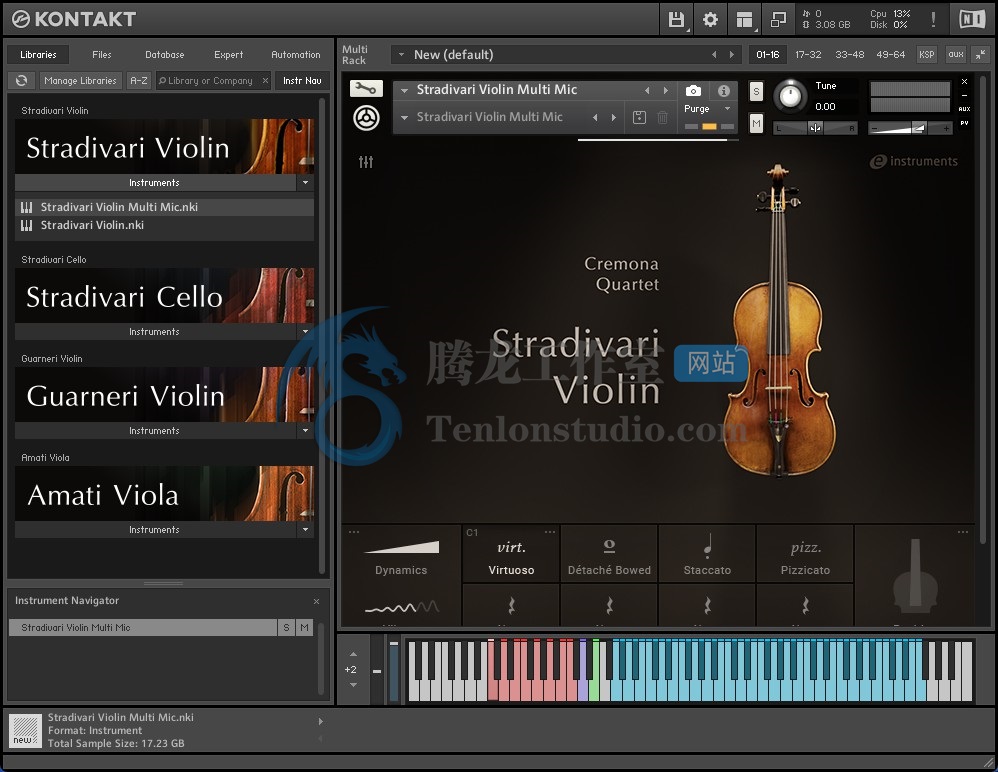Viewport: 998px width, 772px height.
Task: Click the panic exclamation mark button
Action: pos(933,20)
